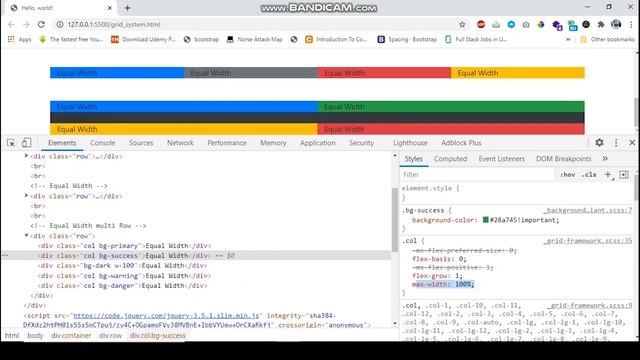Image resolution: width=640 pixels, height=360 pixels.
Task: Activate the inspect element picker tool
Action: [11, 143]
